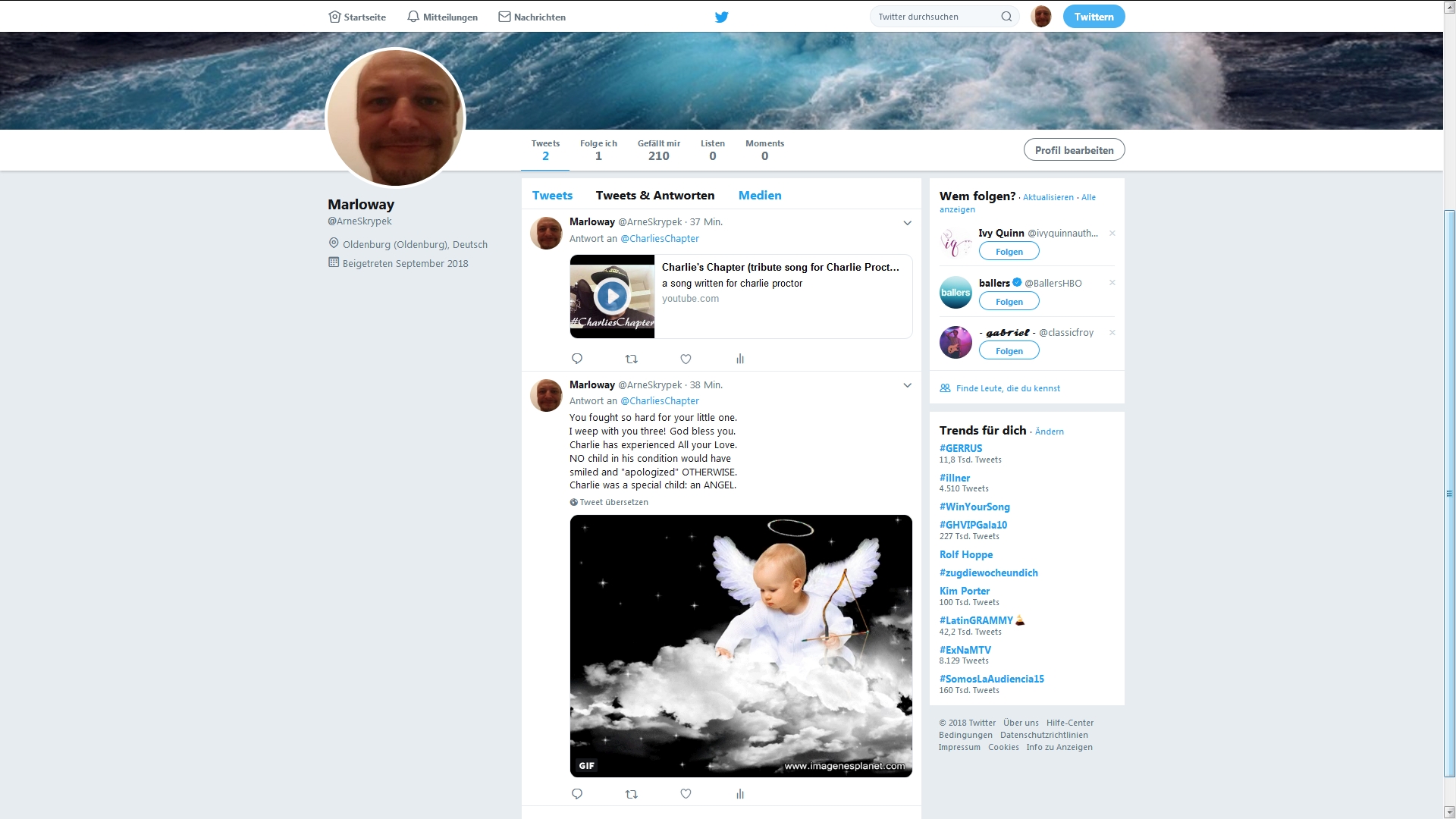Image resolution: width=1456 pixels, height=819 pixels.
Task: Open Gefällt mir count
Action: coord(658,150)
